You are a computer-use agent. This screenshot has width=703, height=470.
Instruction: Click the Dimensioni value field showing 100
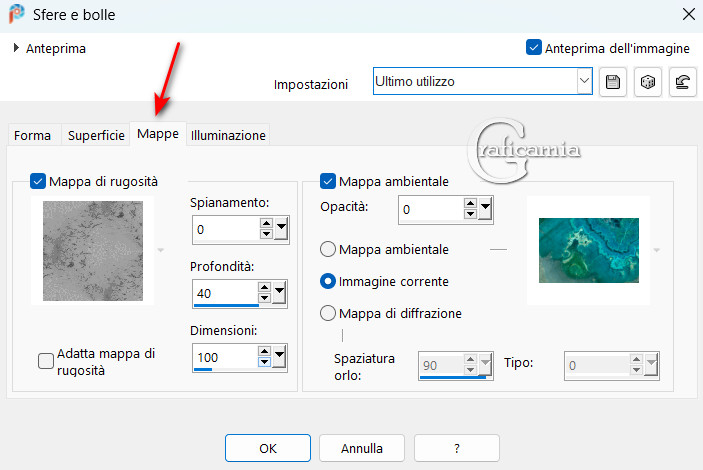(x=226, y=357)
